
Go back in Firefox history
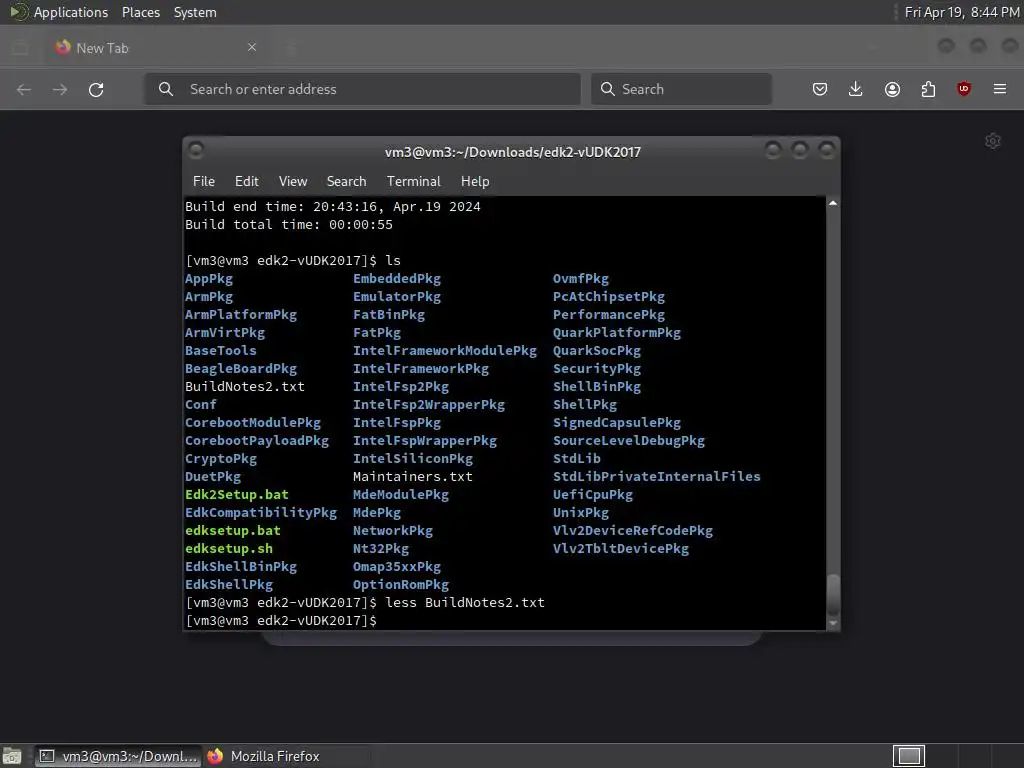(x=24, y=89)
